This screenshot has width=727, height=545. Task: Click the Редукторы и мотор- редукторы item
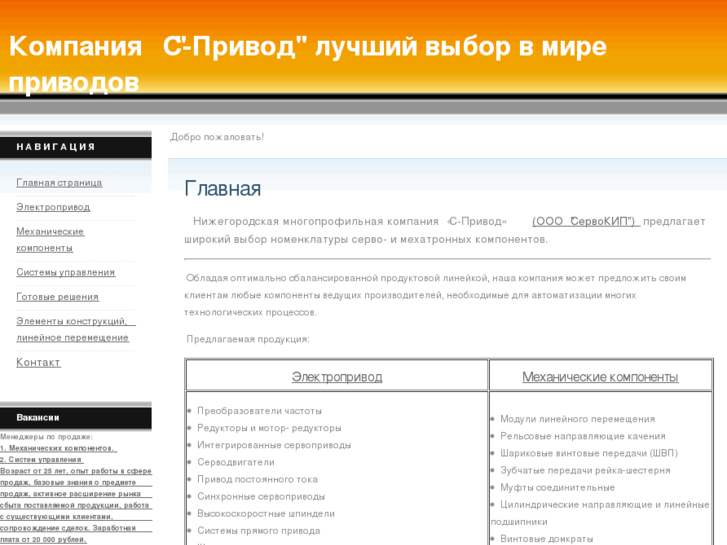coord(269,428)
